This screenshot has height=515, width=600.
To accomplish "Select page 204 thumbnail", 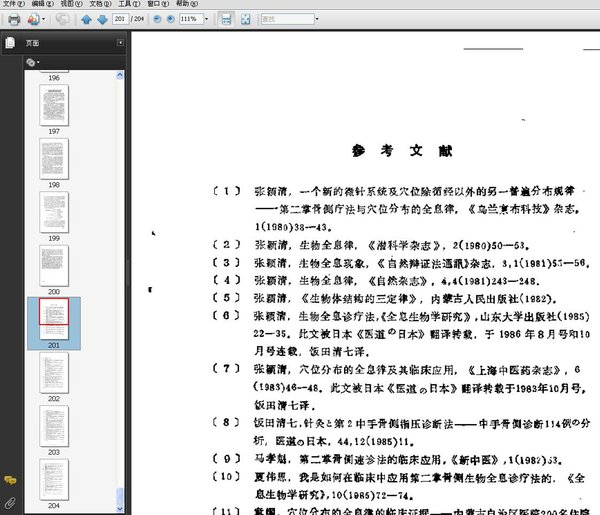I will pos(54,480).
